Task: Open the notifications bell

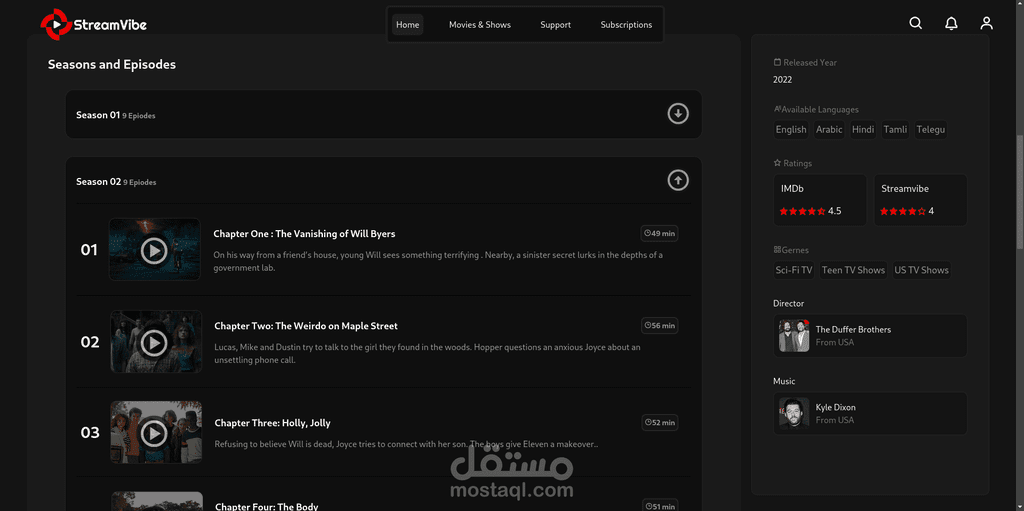Action: point(952,23)
